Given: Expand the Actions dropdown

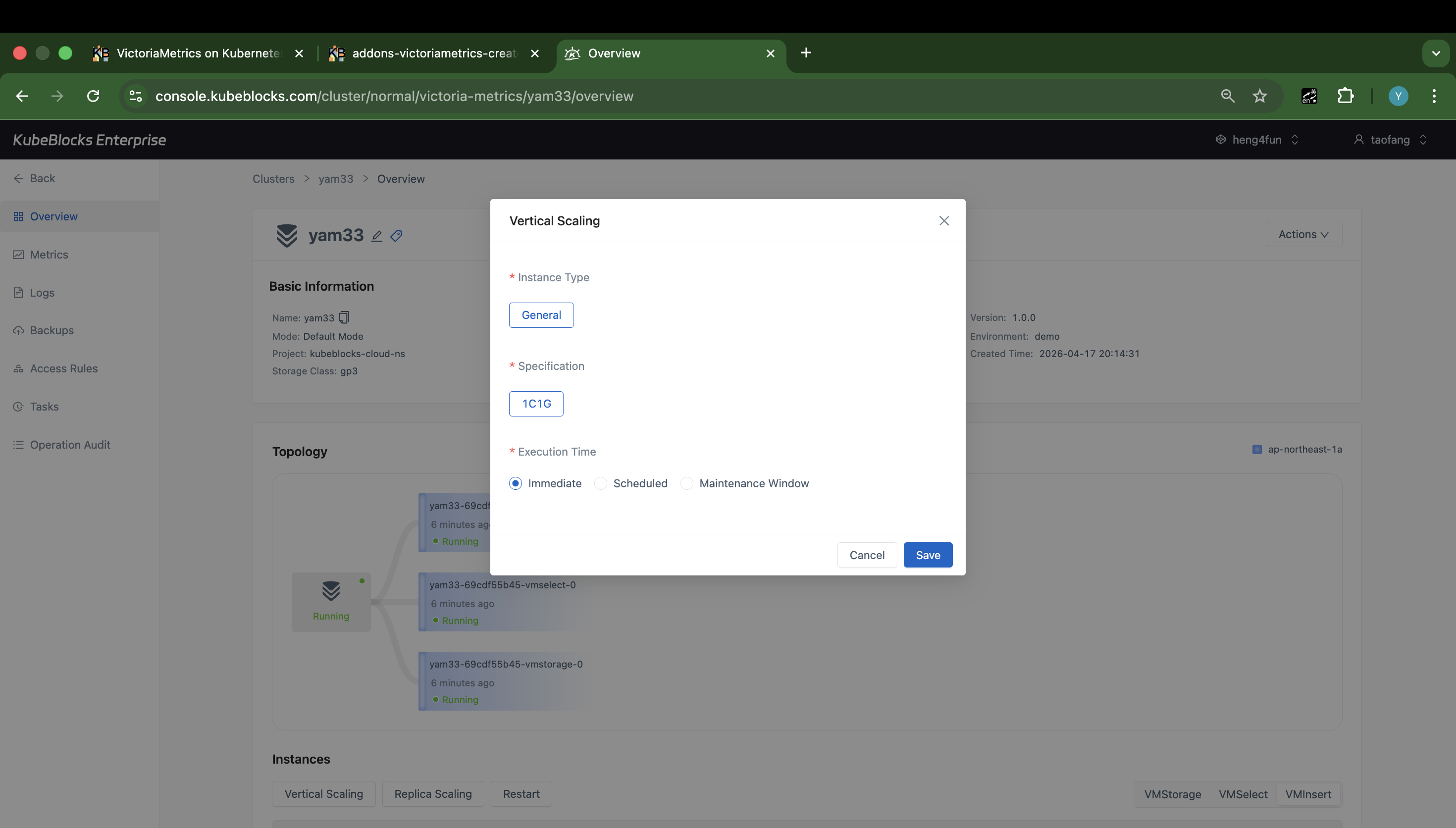Looking at the screenshot, I should click(1303, 234).
